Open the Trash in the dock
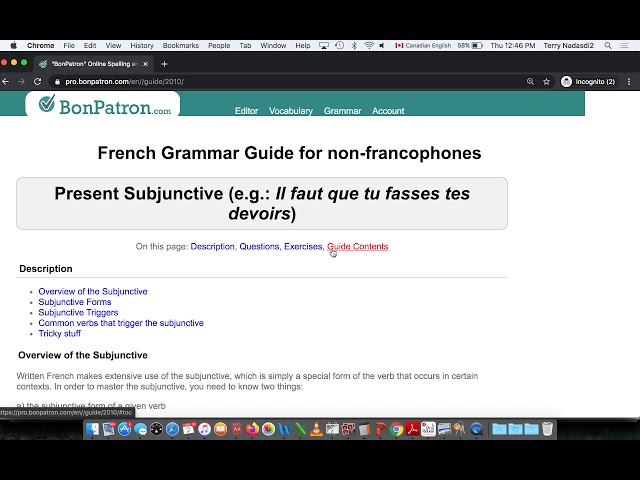 [x=547, y=429]
